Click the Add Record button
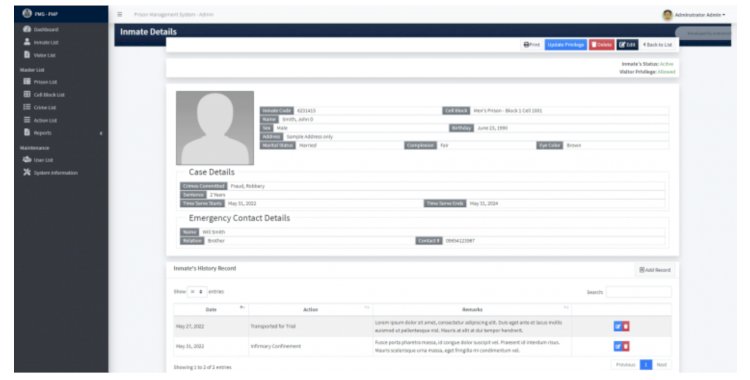This screenshot has height=380, width=750. click(x=655, y=270)
